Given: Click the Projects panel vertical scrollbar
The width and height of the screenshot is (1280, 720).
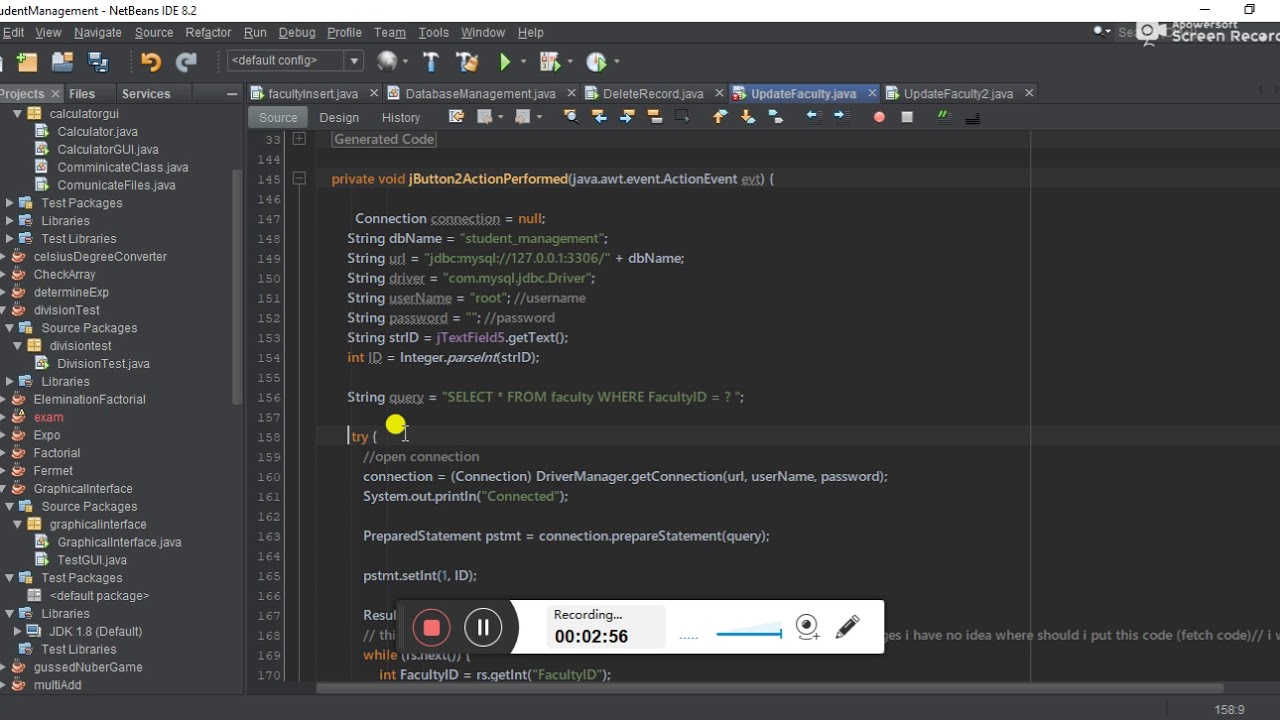Looking at the screenshot, I should (x=237, y=285).
